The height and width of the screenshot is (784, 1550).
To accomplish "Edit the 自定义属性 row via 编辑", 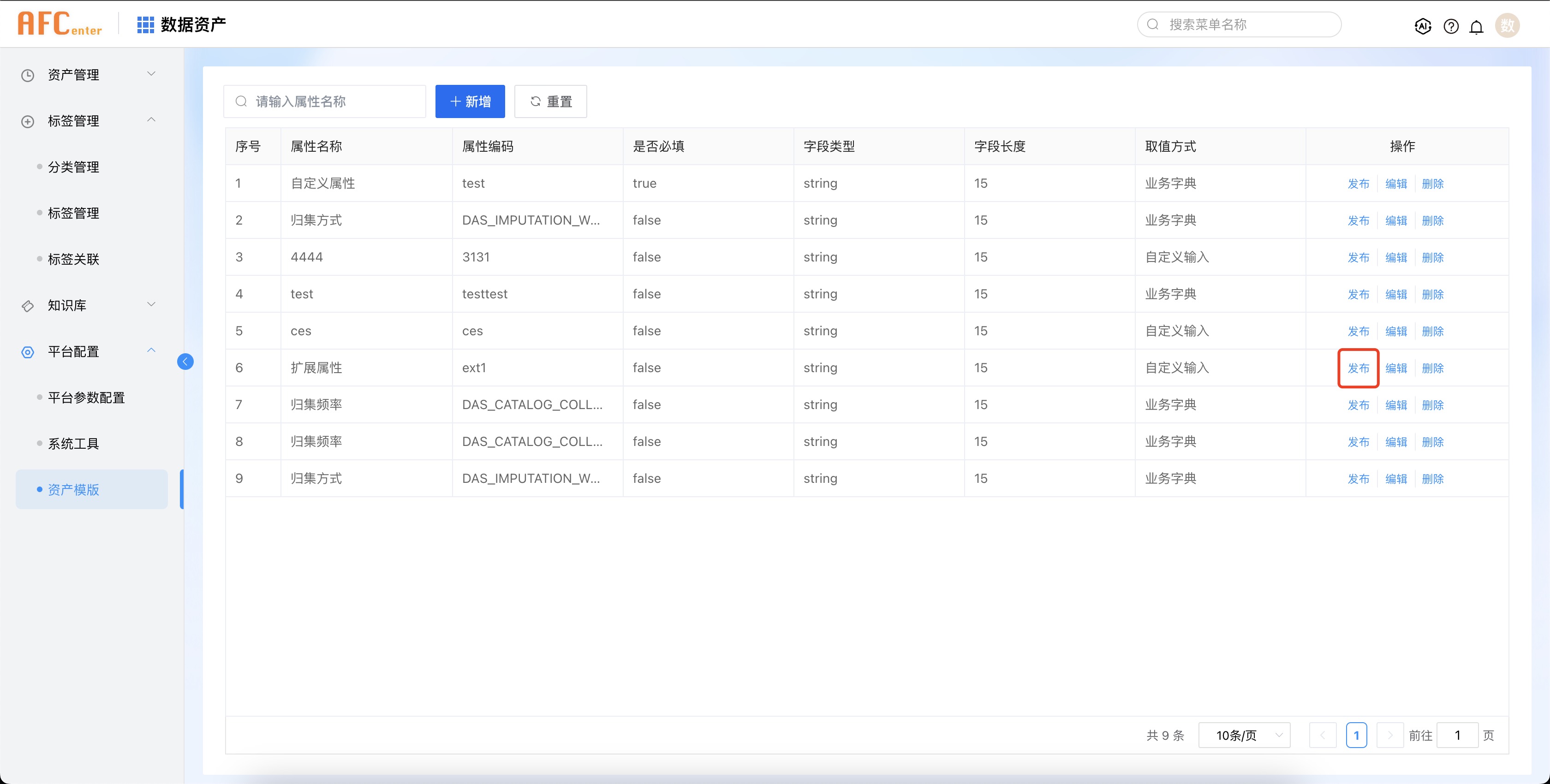I will (1396, 184).
